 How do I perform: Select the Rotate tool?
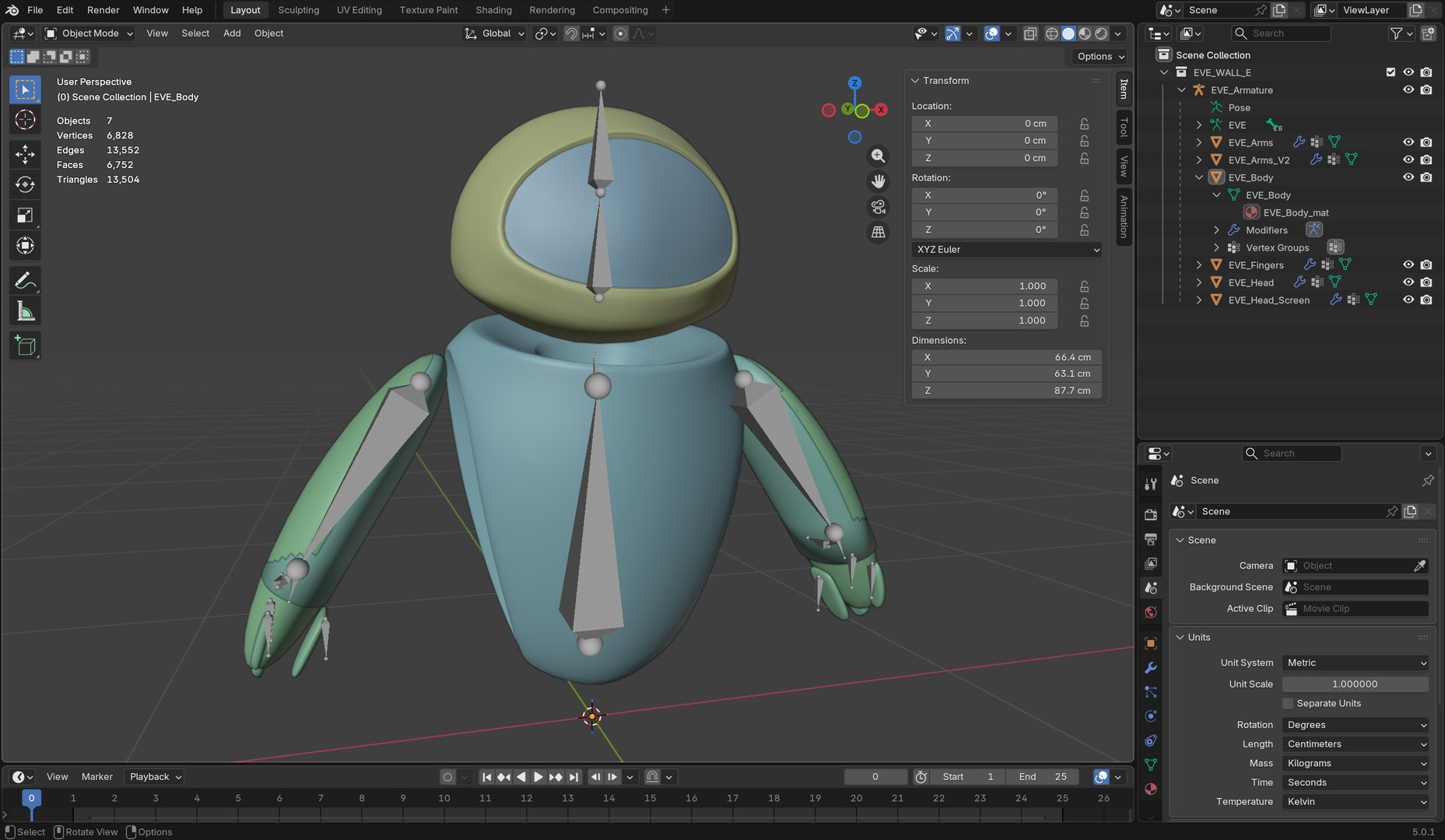pos(25,184)
